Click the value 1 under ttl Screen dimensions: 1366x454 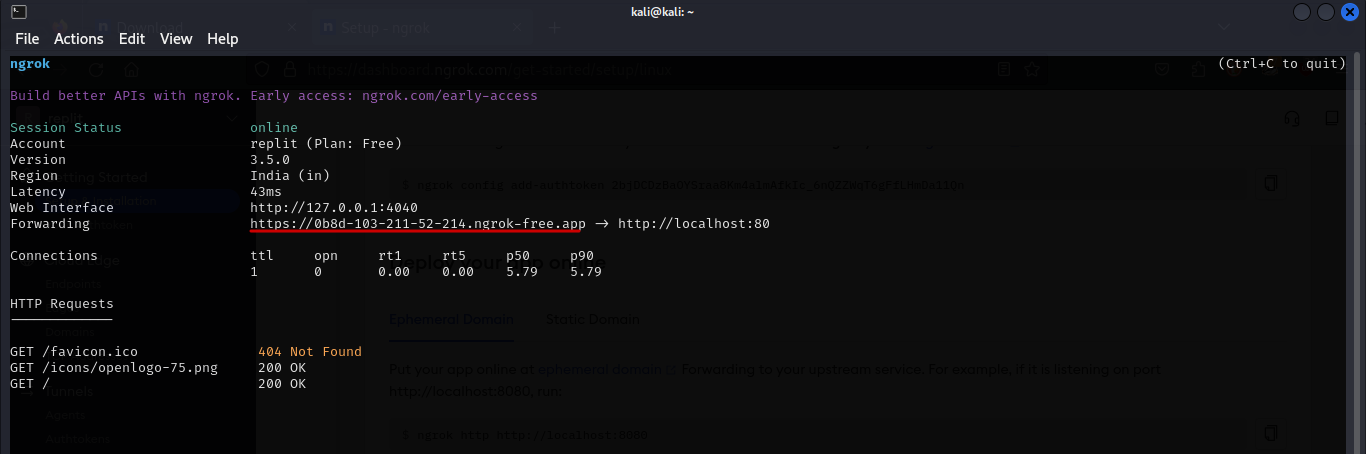pos(254,272)
